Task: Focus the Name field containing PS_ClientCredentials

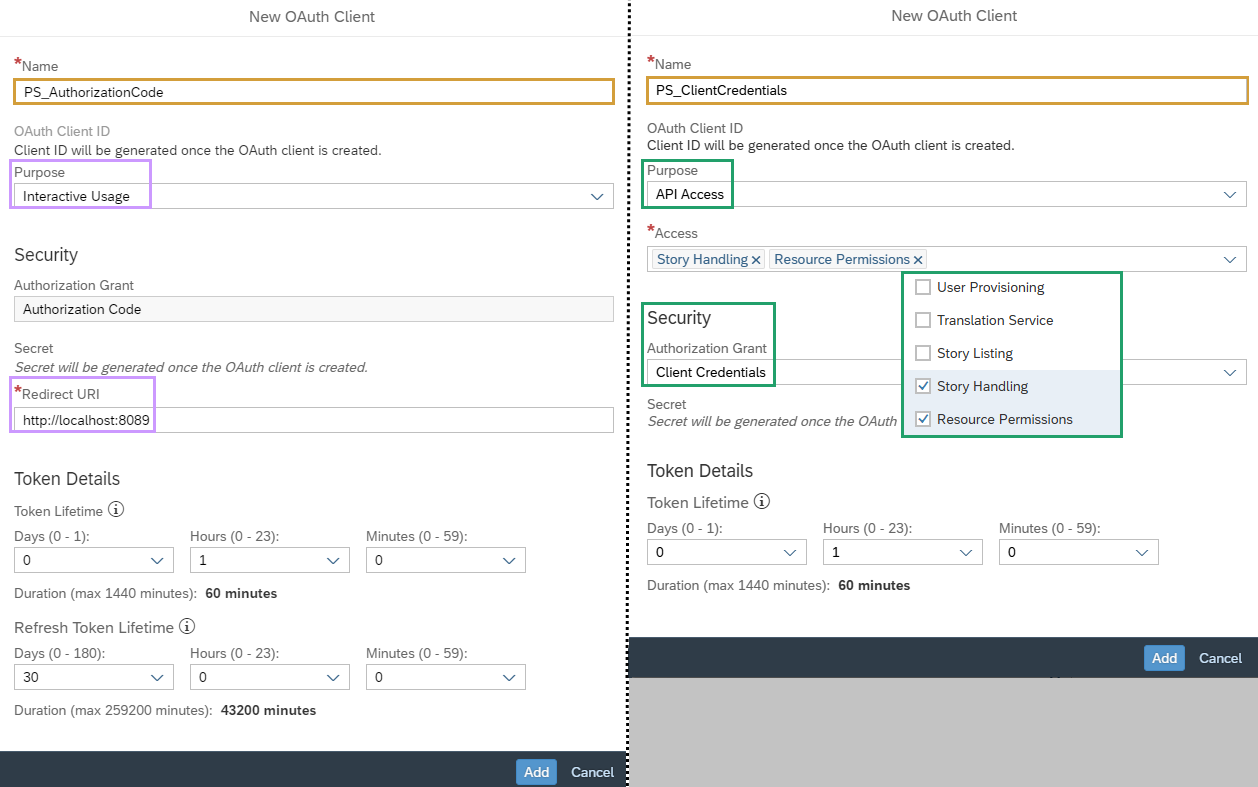Action: click(x=946, y=91)
